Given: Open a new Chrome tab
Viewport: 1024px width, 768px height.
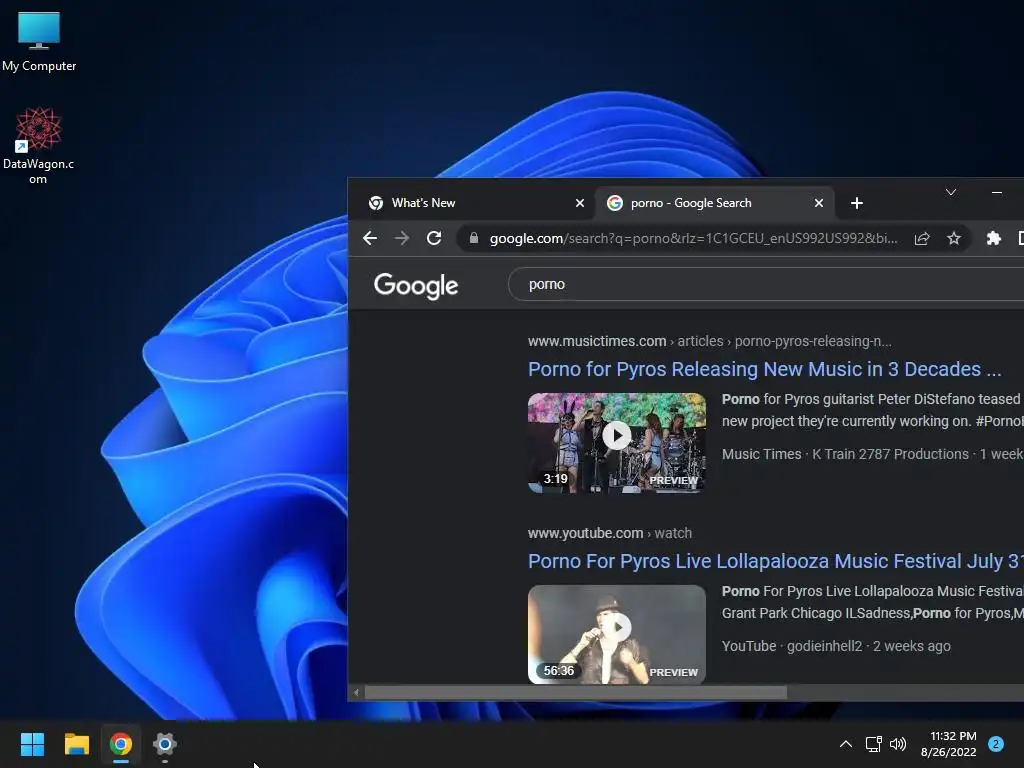Looking at the screenshot, I should tap(857, 203).
